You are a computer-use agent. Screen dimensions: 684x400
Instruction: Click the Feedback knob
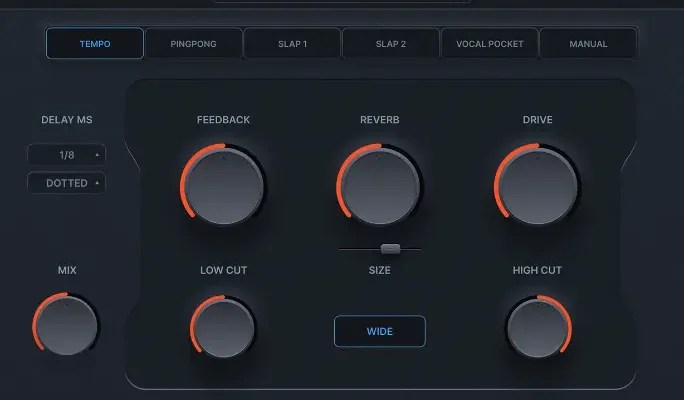[224, 186]
